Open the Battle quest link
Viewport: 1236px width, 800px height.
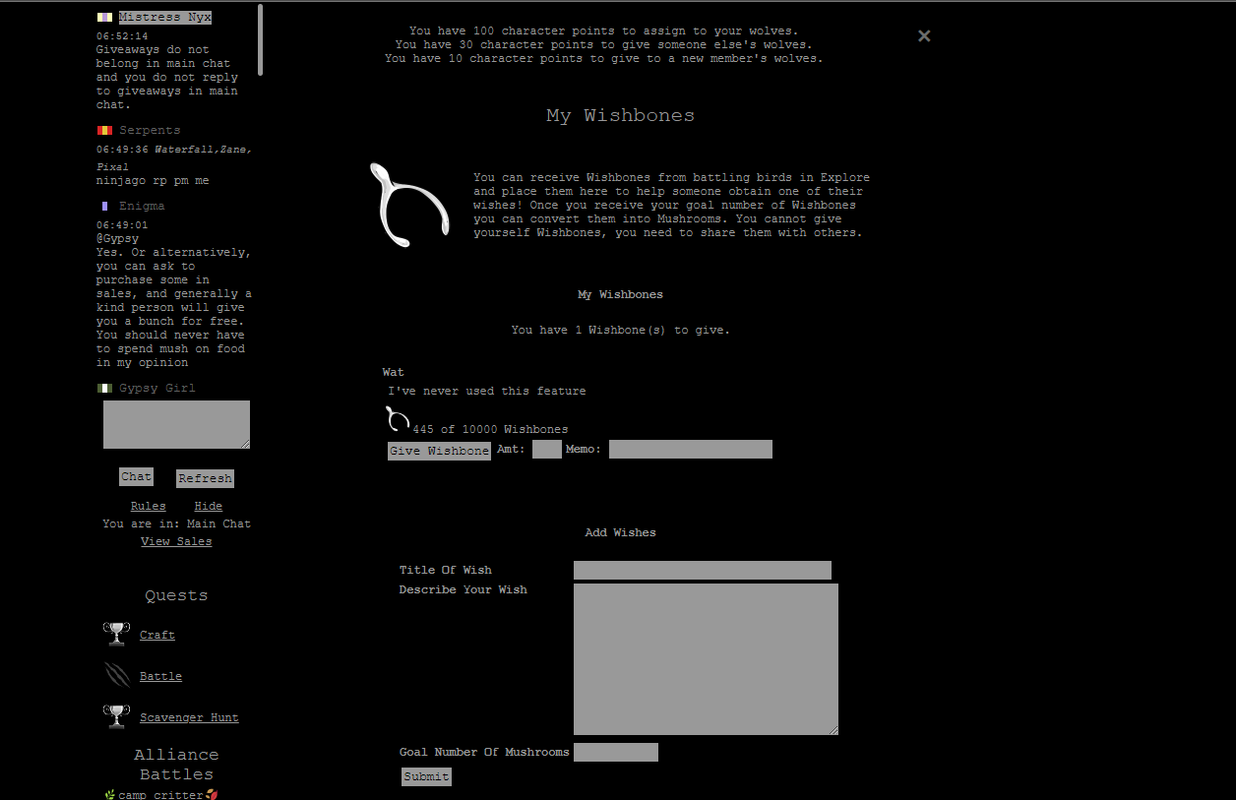coord(161,676)
